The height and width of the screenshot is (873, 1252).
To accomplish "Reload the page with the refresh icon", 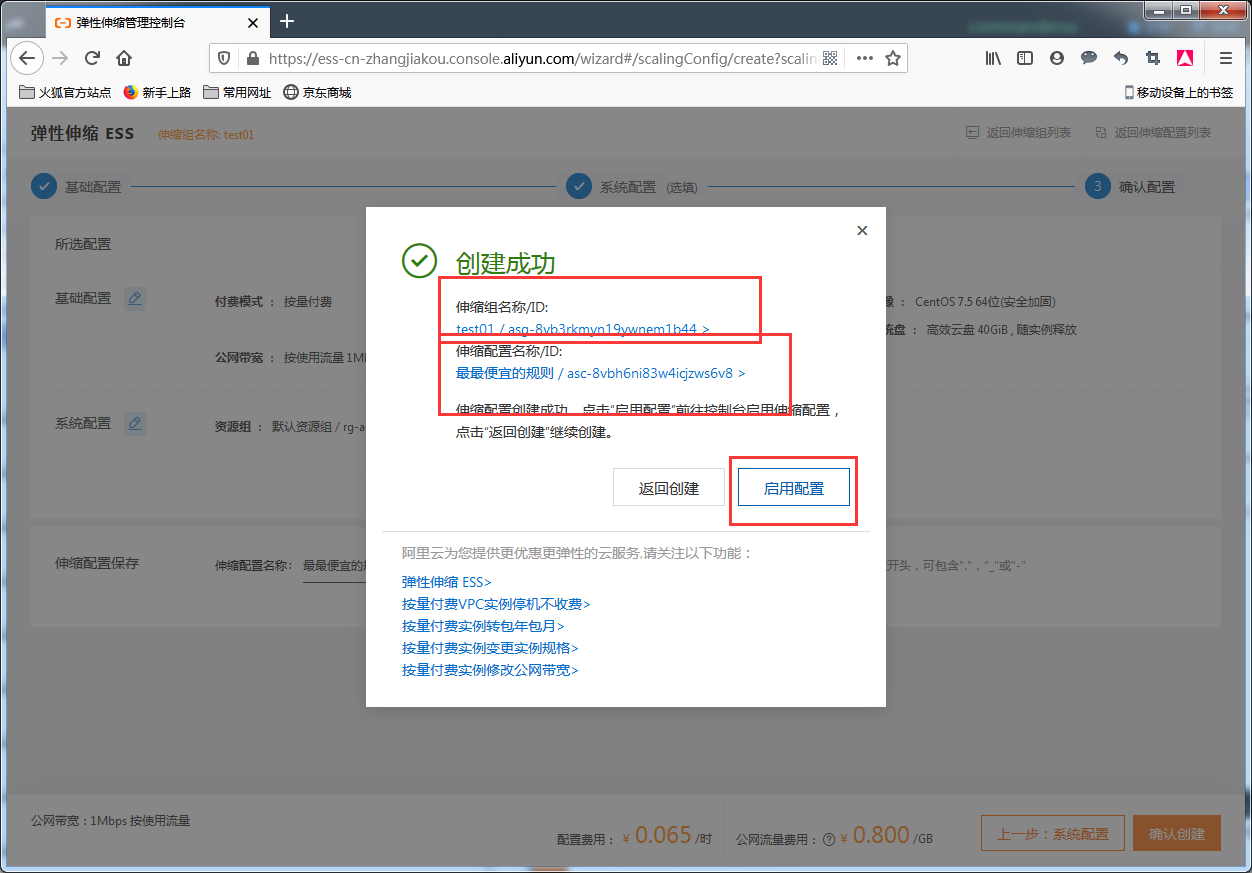I will (92, 58).
